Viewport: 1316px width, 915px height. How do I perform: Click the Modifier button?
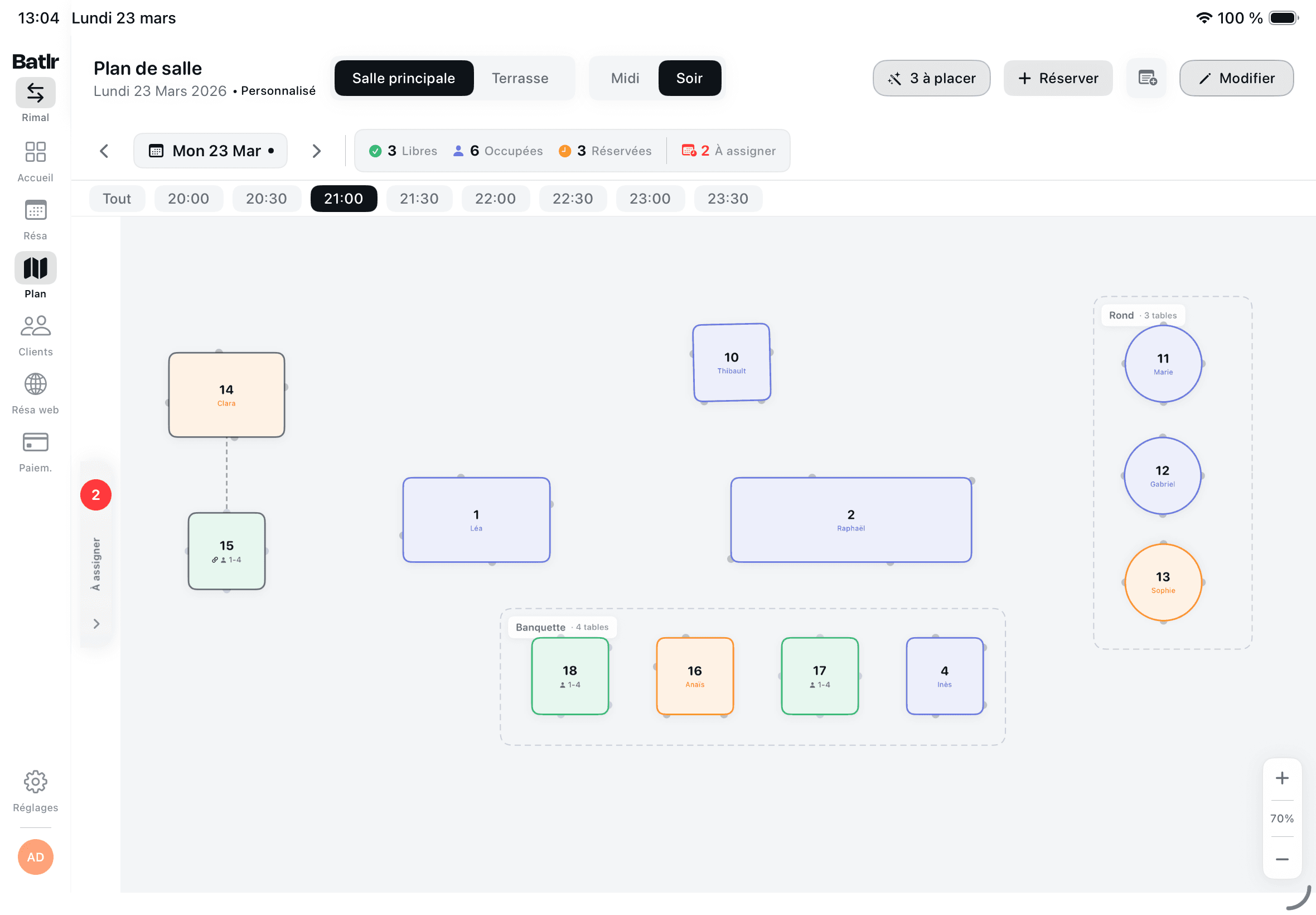[1236, 78]
